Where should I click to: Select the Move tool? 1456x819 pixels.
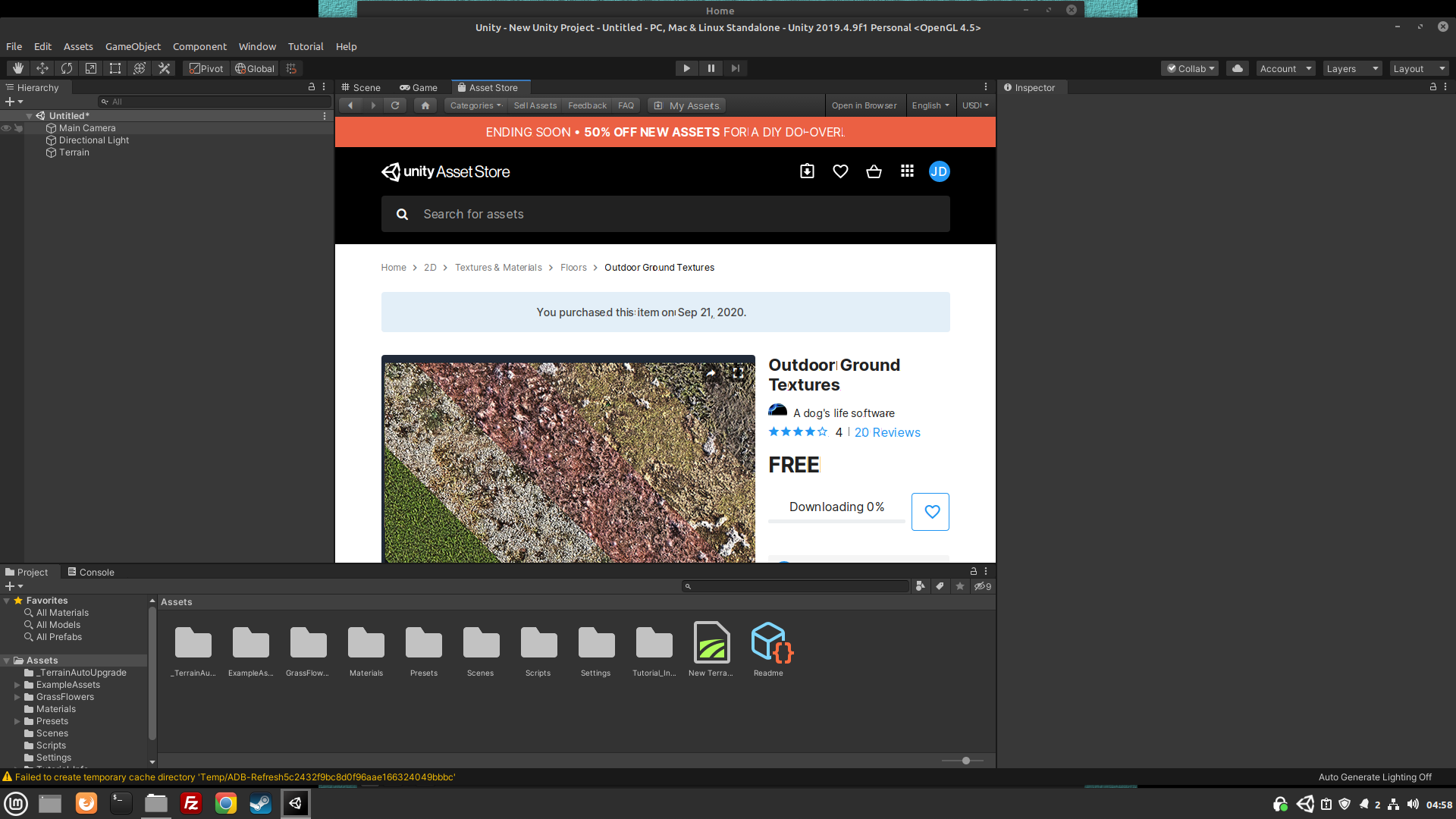[42, 68]
